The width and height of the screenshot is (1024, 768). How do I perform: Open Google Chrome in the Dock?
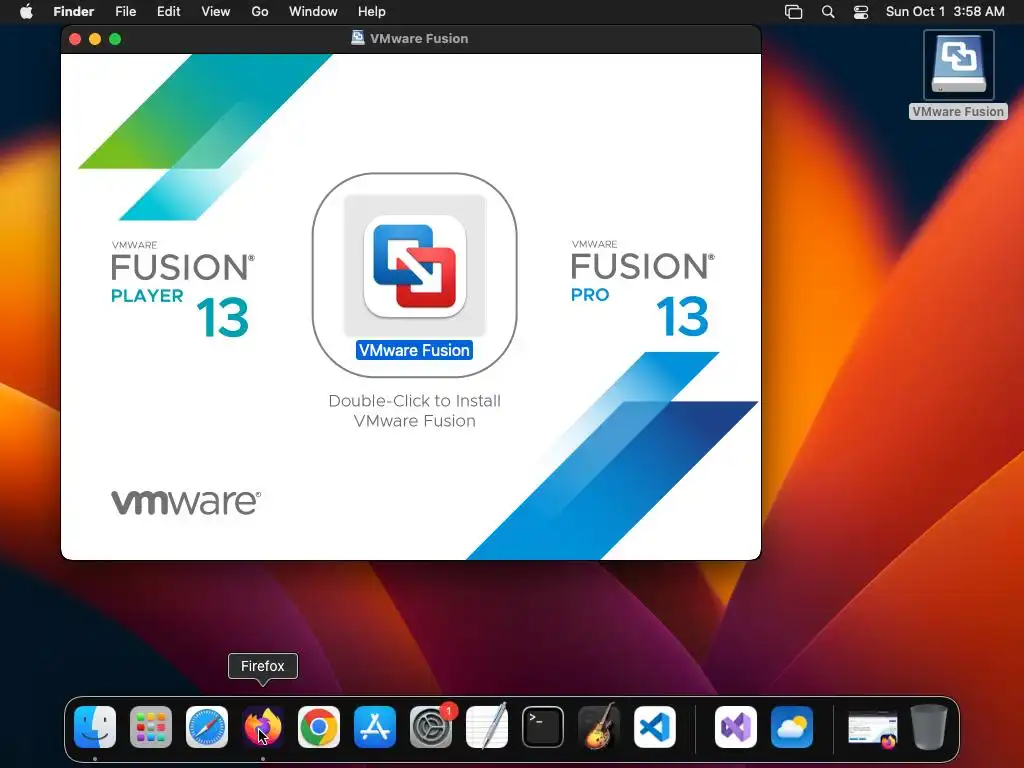pyautogui.click(x=319, y=727)
